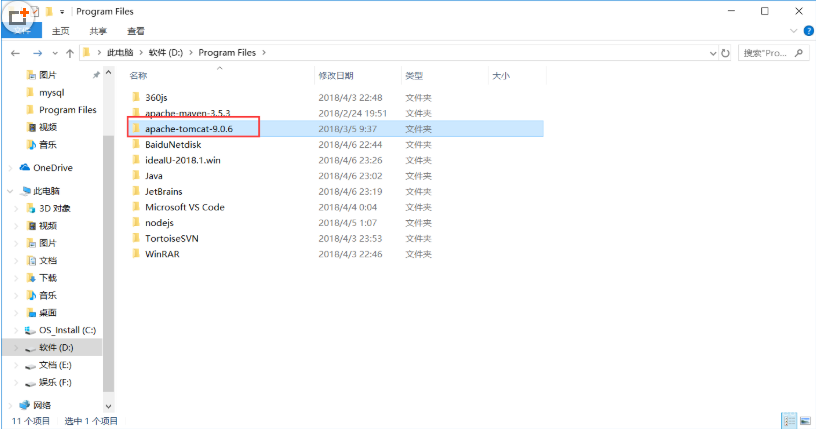Collapse the 此电脑 tree node

pyautogui.click(x=10, y=191)
